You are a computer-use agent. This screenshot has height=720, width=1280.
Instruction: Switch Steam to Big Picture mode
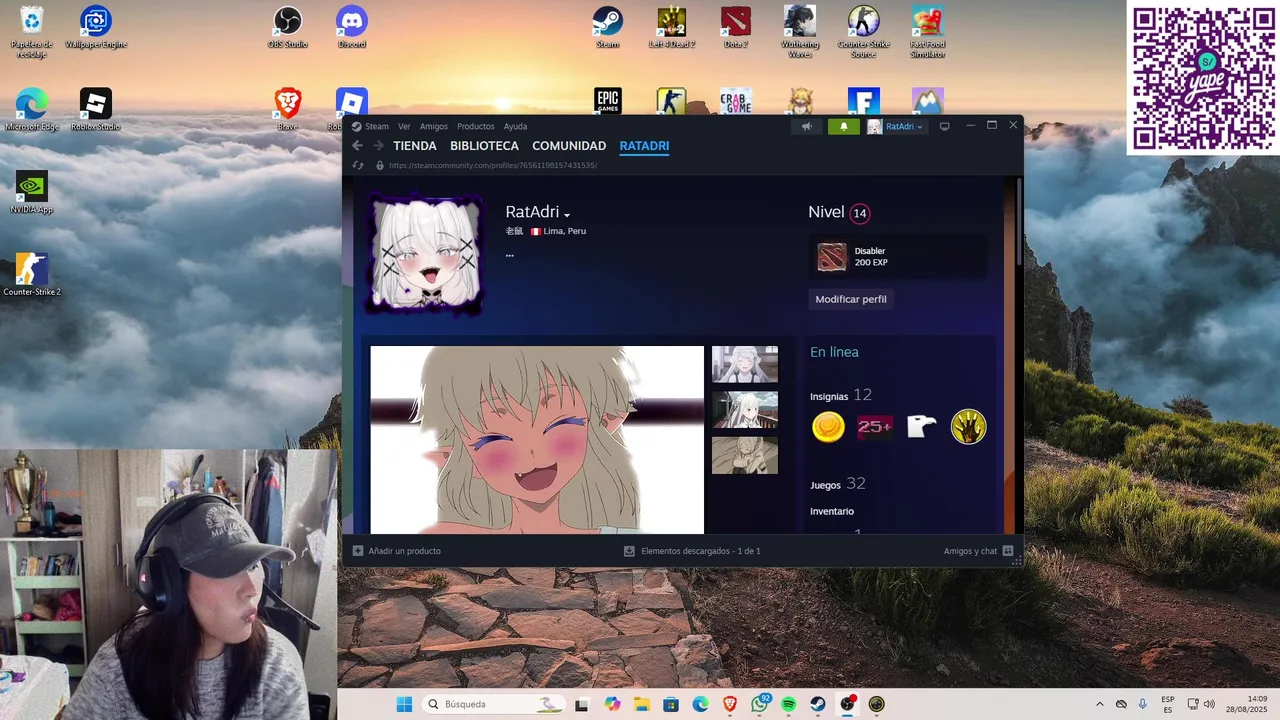click(x=944, y=126)
